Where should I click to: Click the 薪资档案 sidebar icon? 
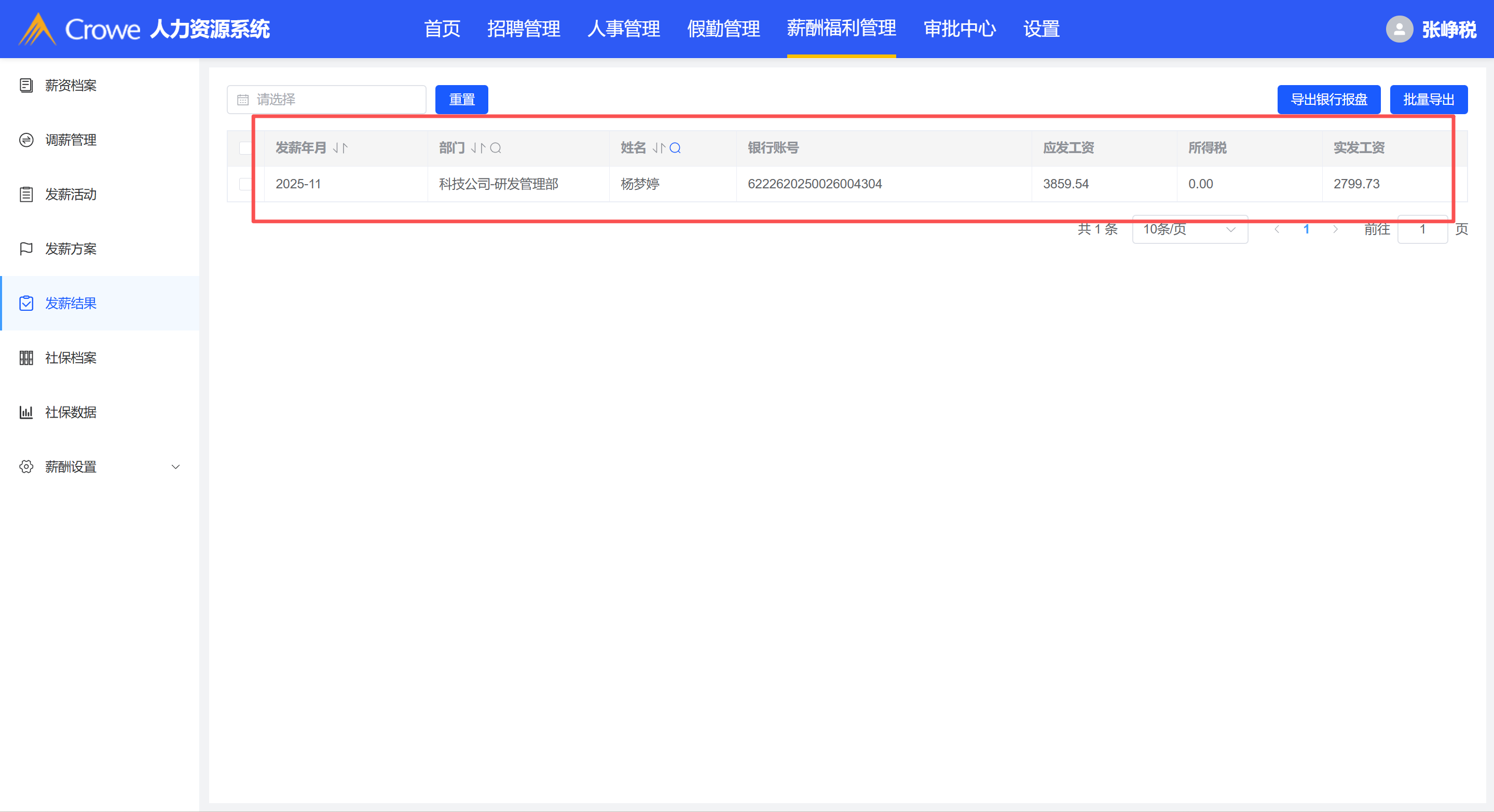pos(26,85)
